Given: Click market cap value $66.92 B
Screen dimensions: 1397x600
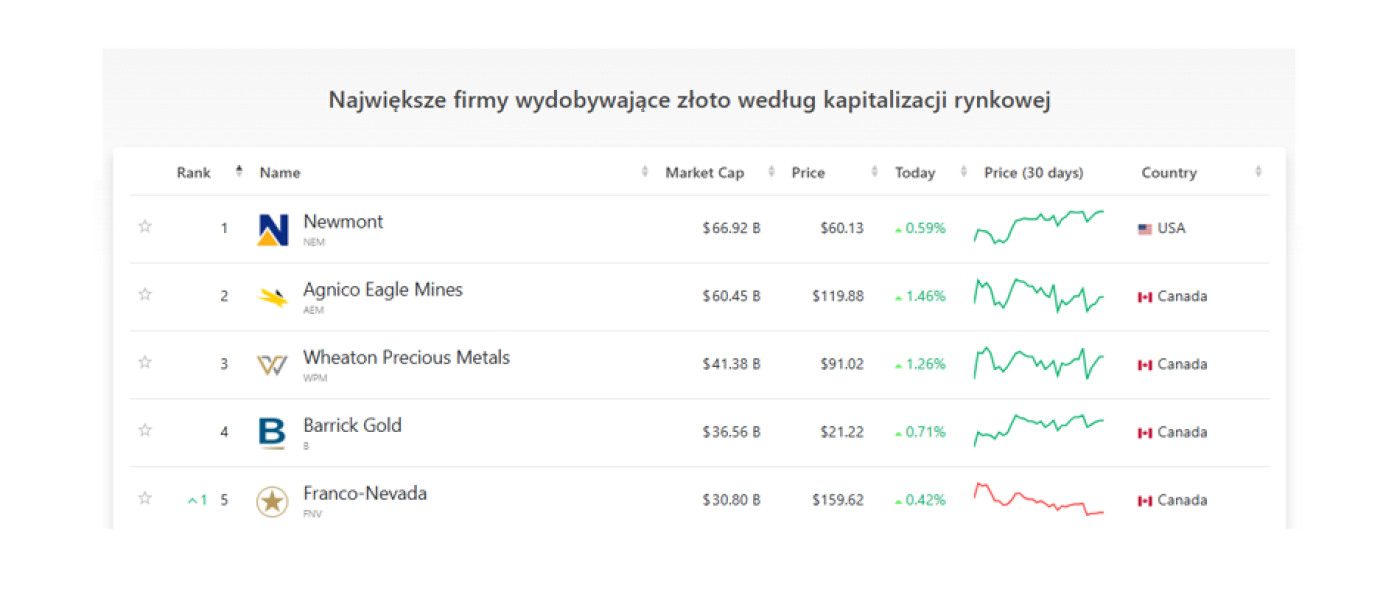Looking at the screenshot, I should coord(731,229).
